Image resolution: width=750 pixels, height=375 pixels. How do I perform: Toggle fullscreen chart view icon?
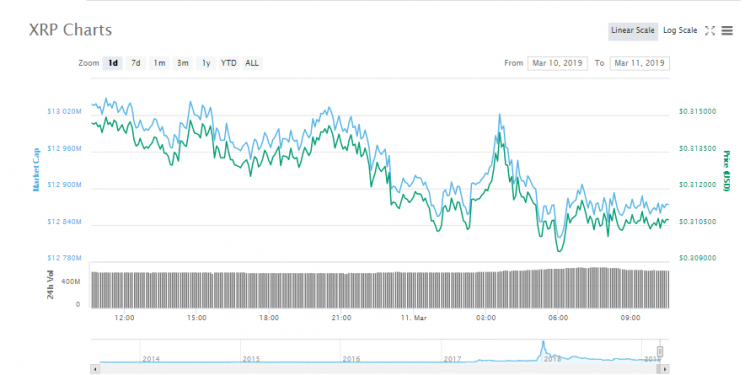pyautogui.click(x=710, y=31)
